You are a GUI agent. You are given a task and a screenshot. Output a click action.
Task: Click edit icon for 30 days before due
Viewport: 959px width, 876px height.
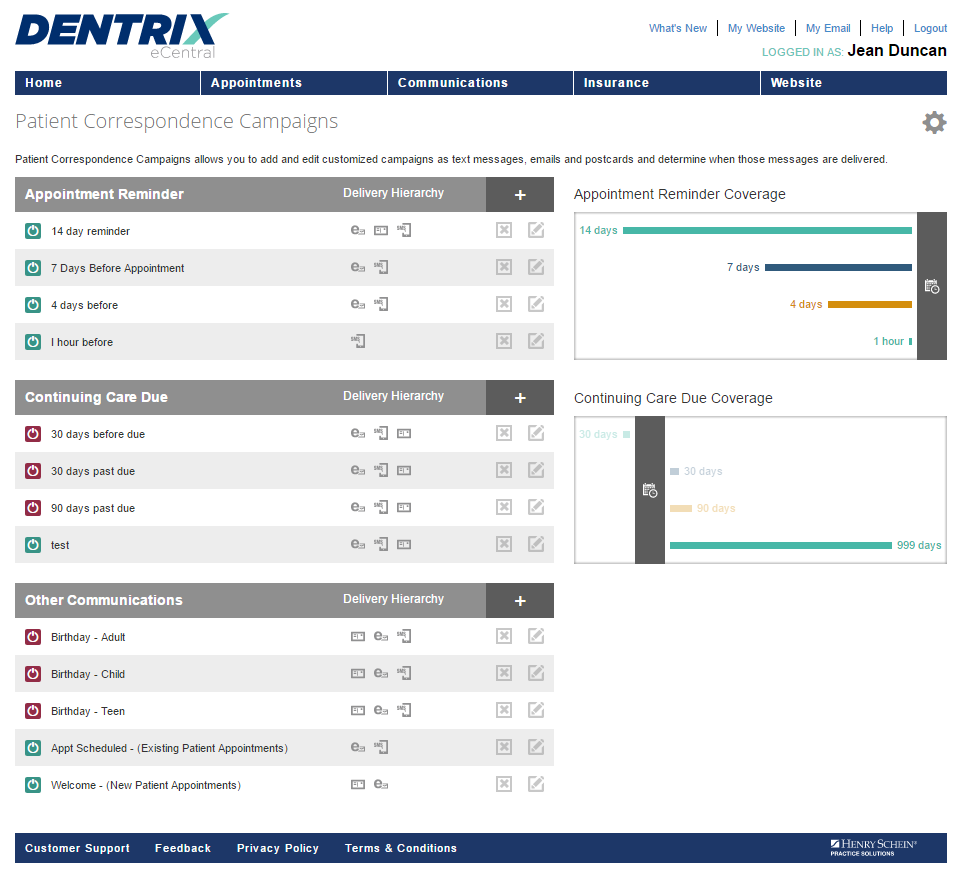click(536, 433)
